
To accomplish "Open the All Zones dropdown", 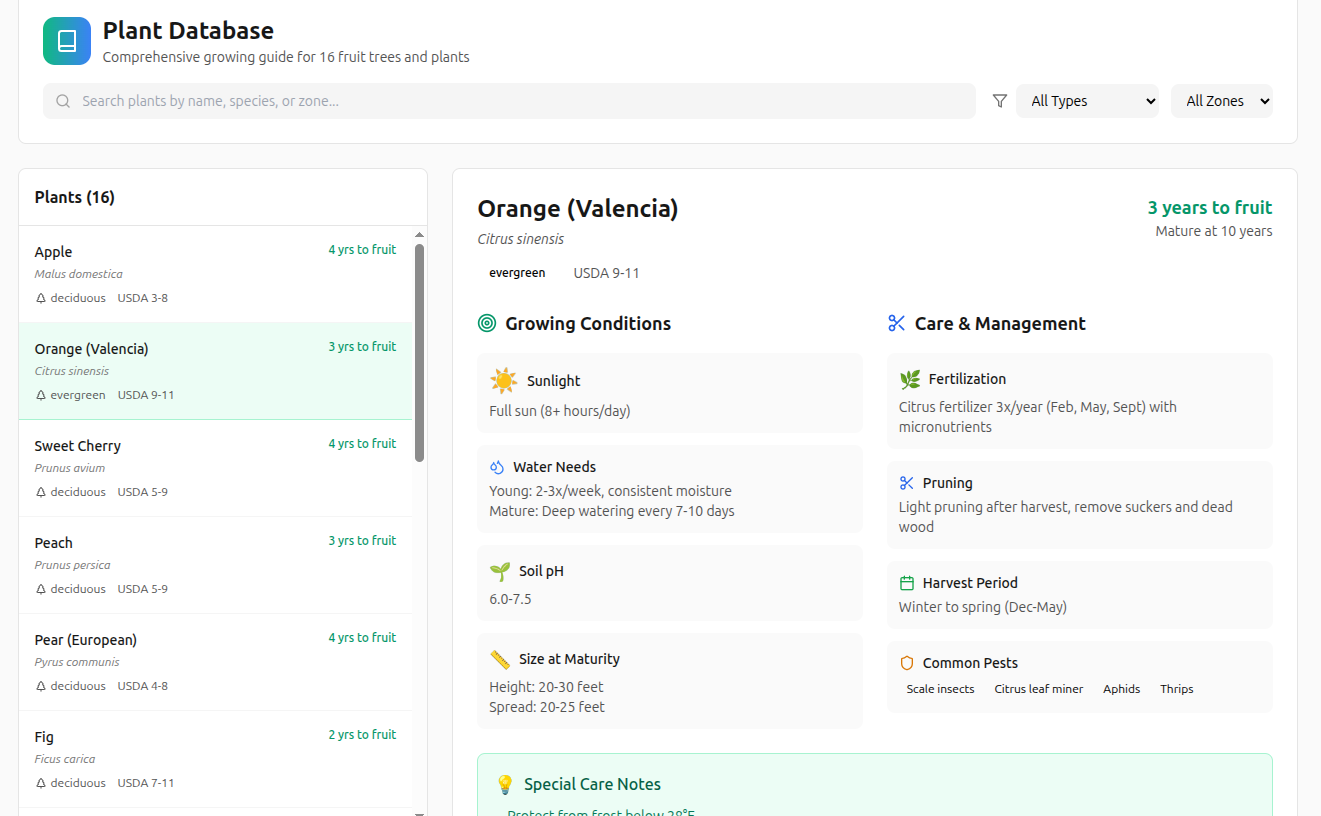I will tap(1221, 101).
